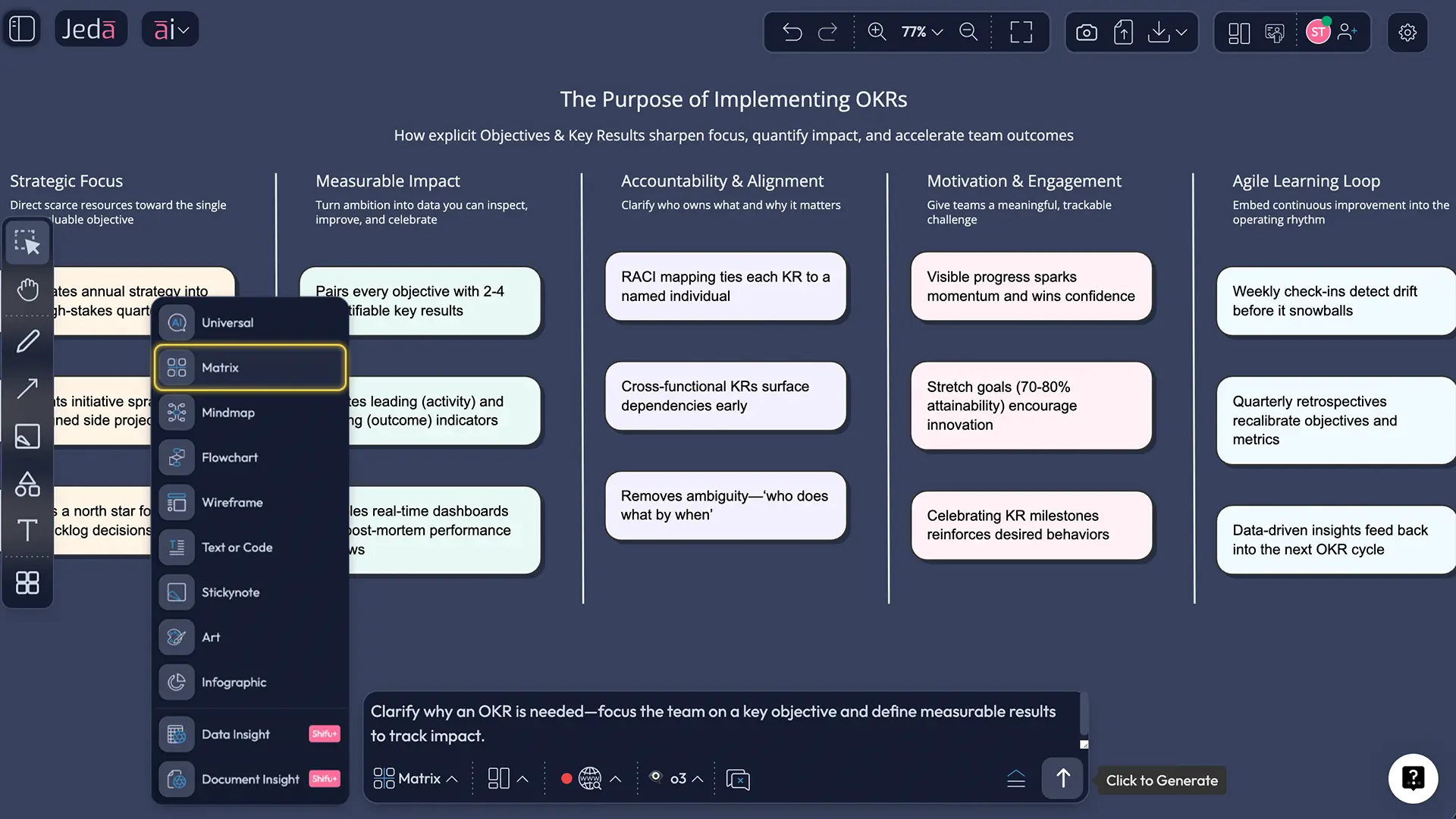Clear the chat with the clear icon
Viewport: 1456px width, 819px height.
point(738,779)
